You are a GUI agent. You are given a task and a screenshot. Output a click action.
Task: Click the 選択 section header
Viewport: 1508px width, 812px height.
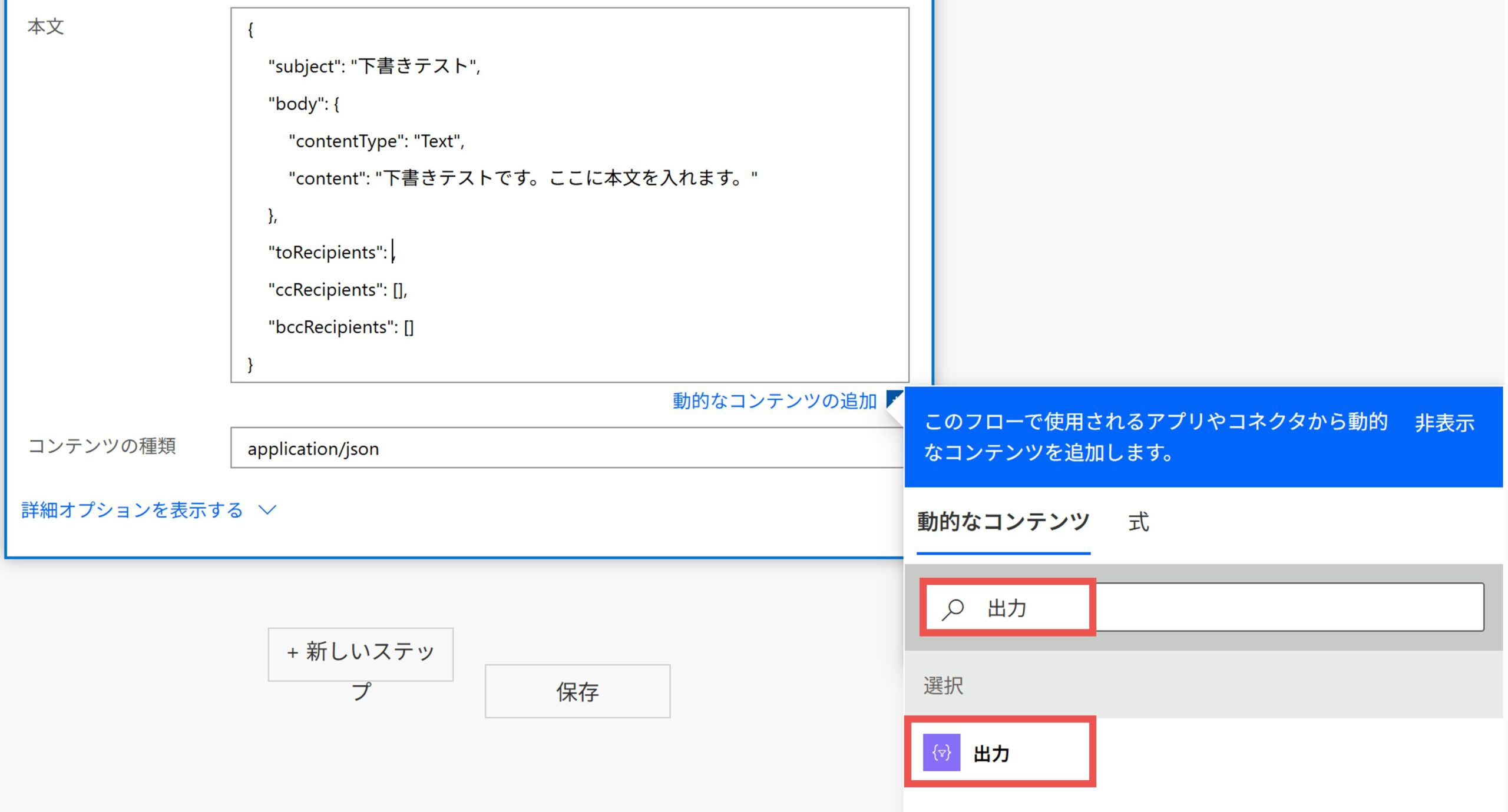(x=943, y=685)
